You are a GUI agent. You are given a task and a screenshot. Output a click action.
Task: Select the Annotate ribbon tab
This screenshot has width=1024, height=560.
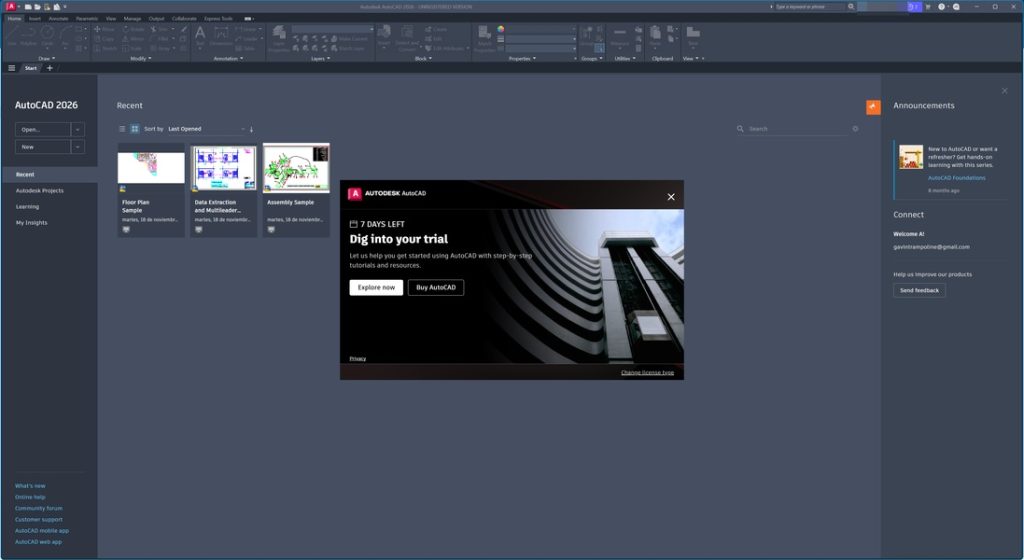pos(58,18)
